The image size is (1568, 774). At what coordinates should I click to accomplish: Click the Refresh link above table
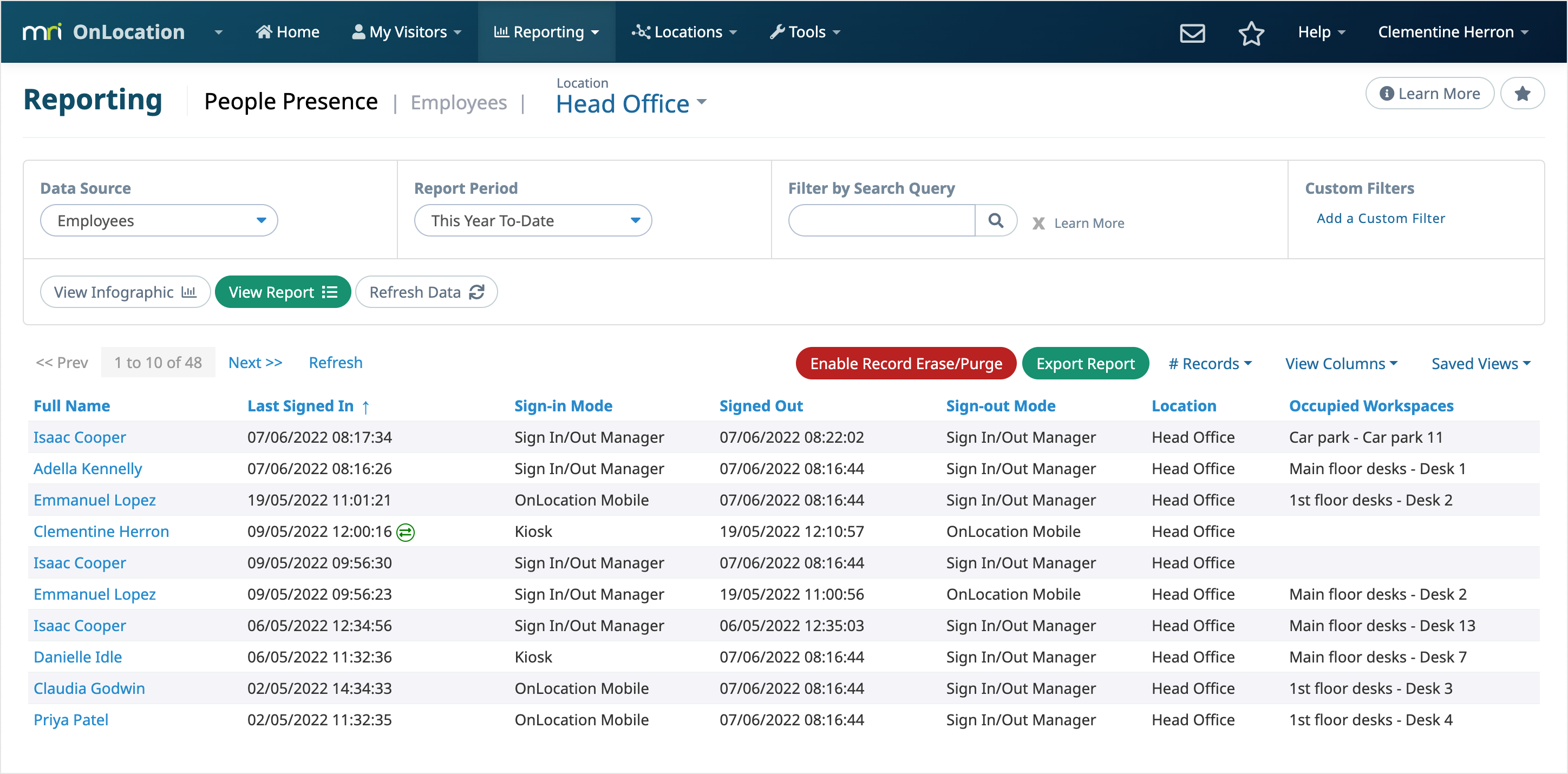click(335, 363)
